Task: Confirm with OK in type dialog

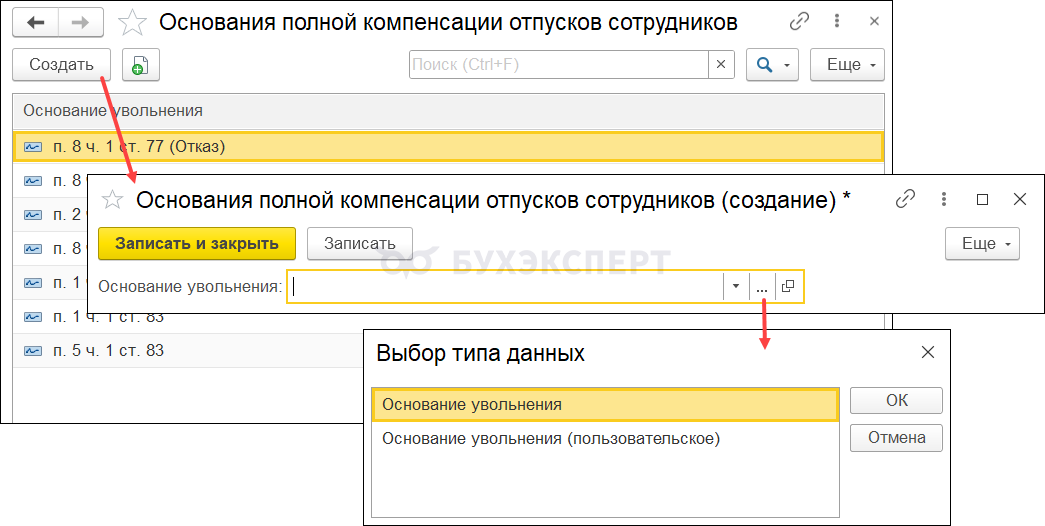Action: tap(896, 401)
